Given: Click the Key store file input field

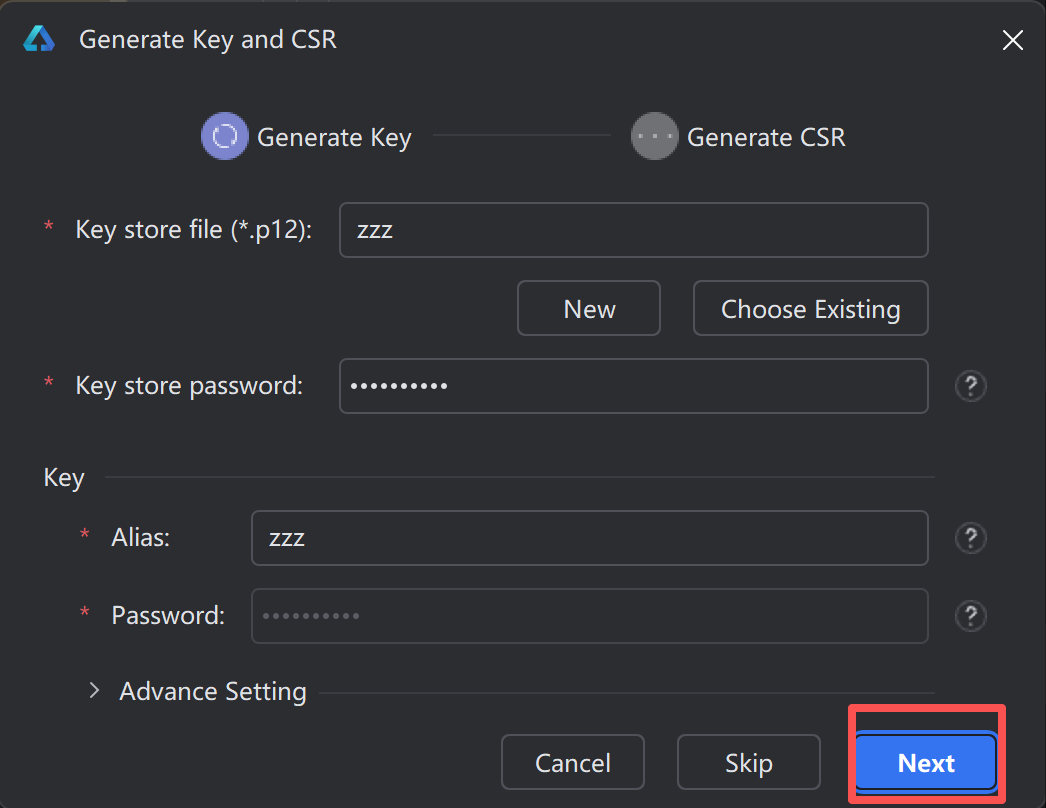Looking at the screenshot, I should click(633, 229).
